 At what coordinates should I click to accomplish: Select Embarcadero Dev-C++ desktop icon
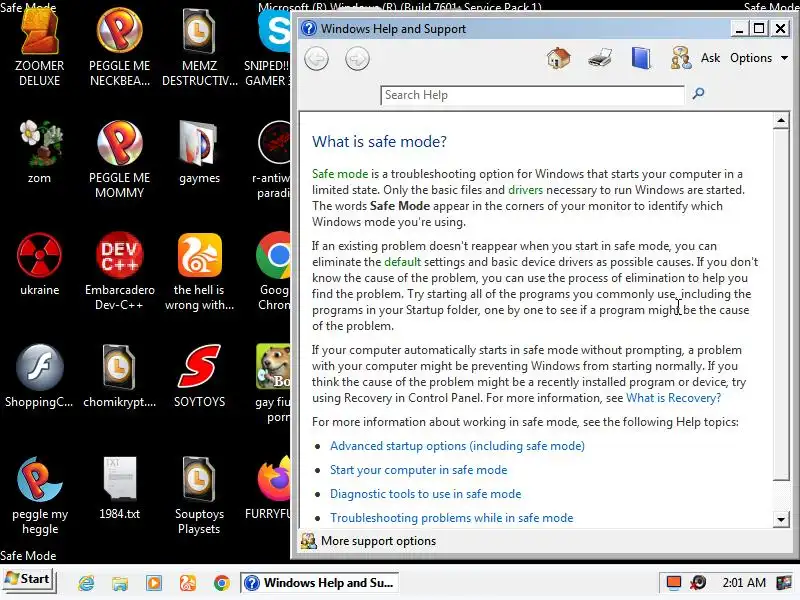point(120,271)
